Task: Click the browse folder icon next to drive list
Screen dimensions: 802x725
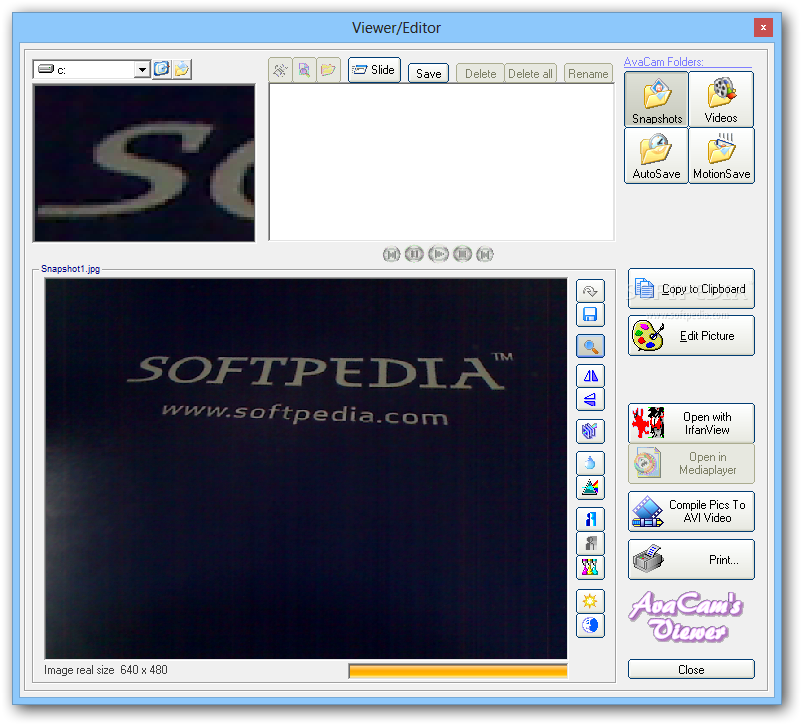Action: 182,69
